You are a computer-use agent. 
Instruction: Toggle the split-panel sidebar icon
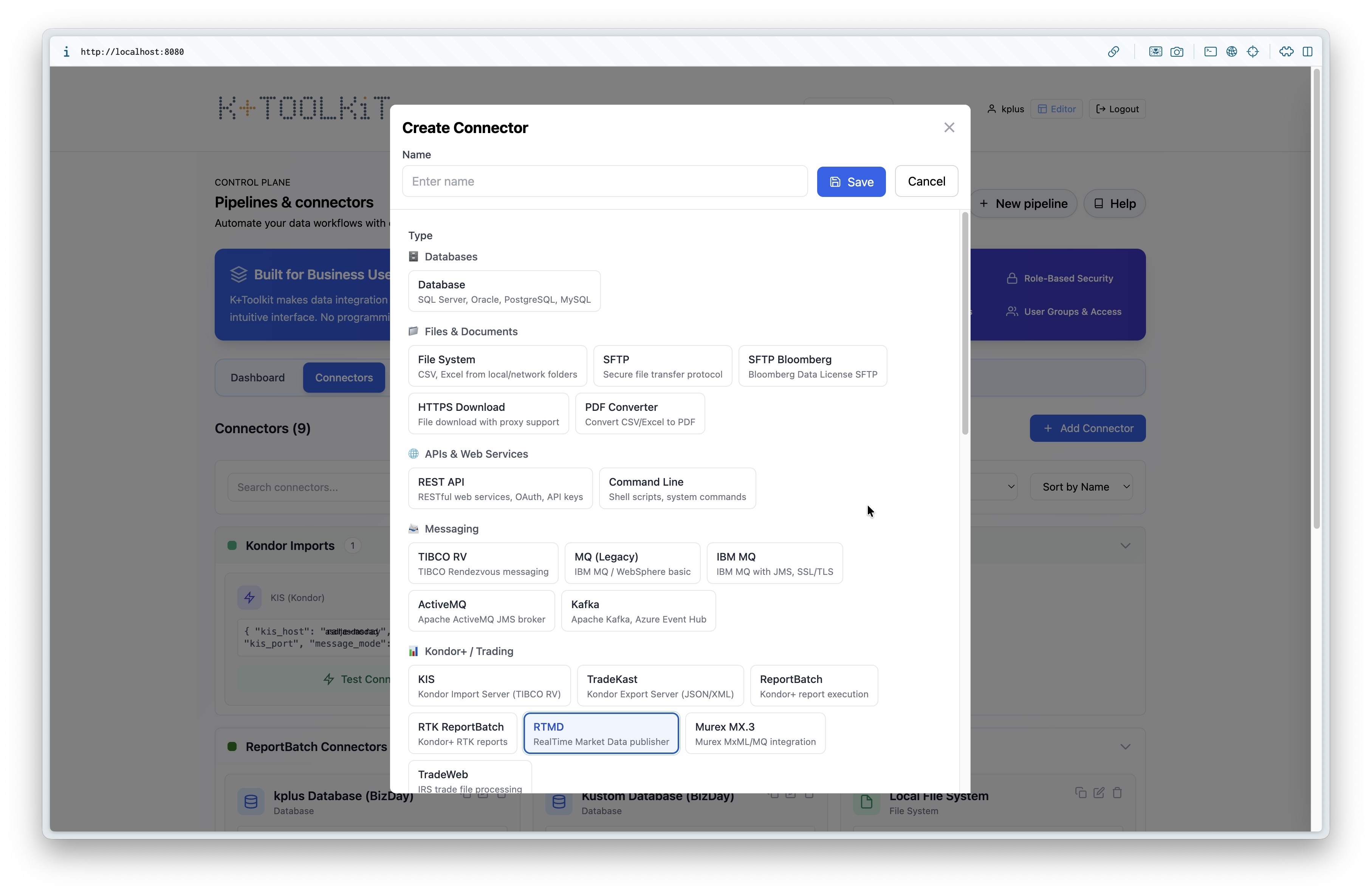(x=1307, y=52)
